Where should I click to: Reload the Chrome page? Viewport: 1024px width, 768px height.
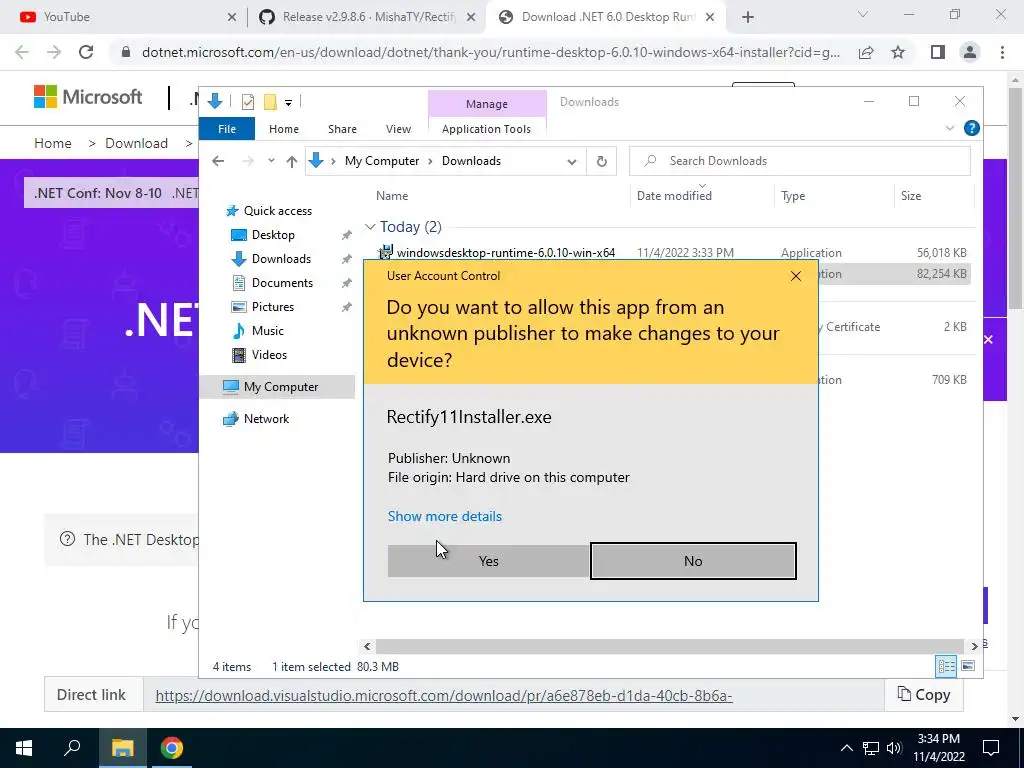[86, 52]
